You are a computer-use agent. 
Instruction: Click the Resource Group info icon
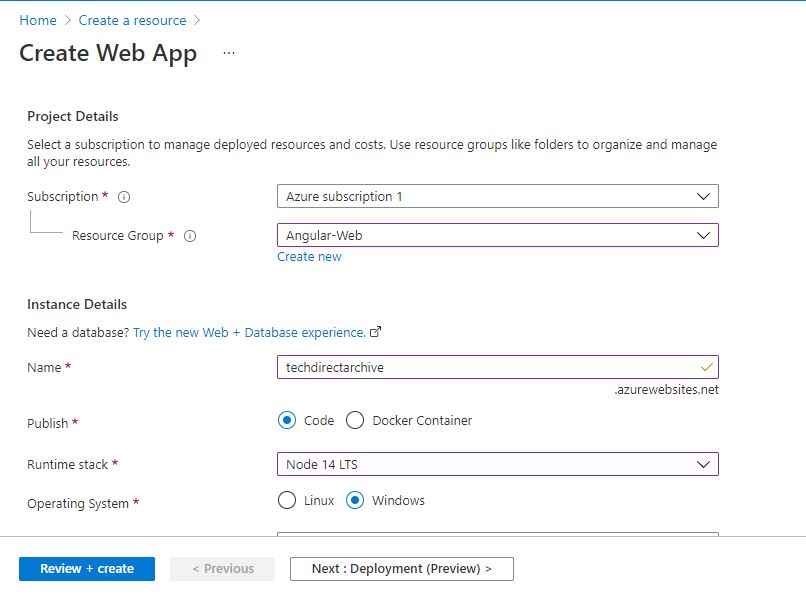click(x=190, y=236)
